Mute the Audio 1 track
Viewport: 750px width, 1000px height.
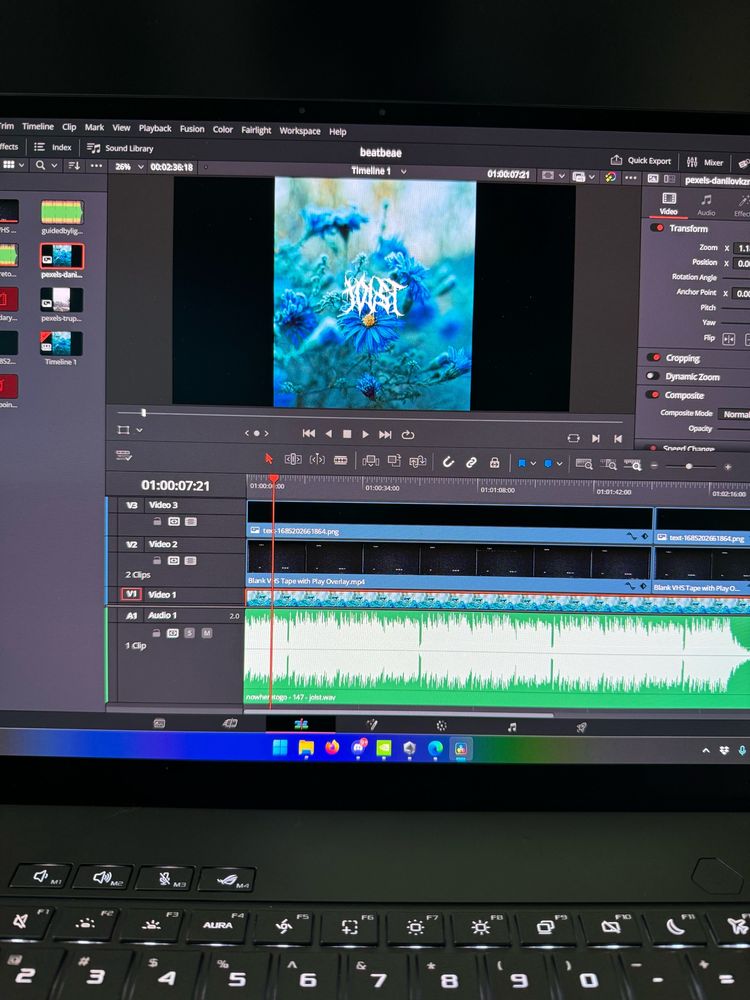[207, 633]
